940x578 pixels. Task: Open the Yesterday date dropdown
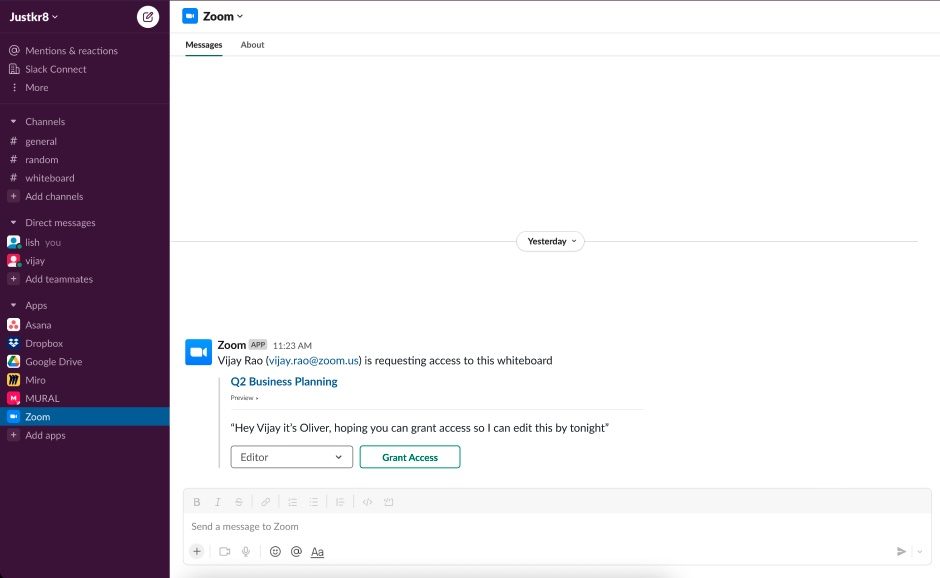pyautogui.click(x=550, y=241)
